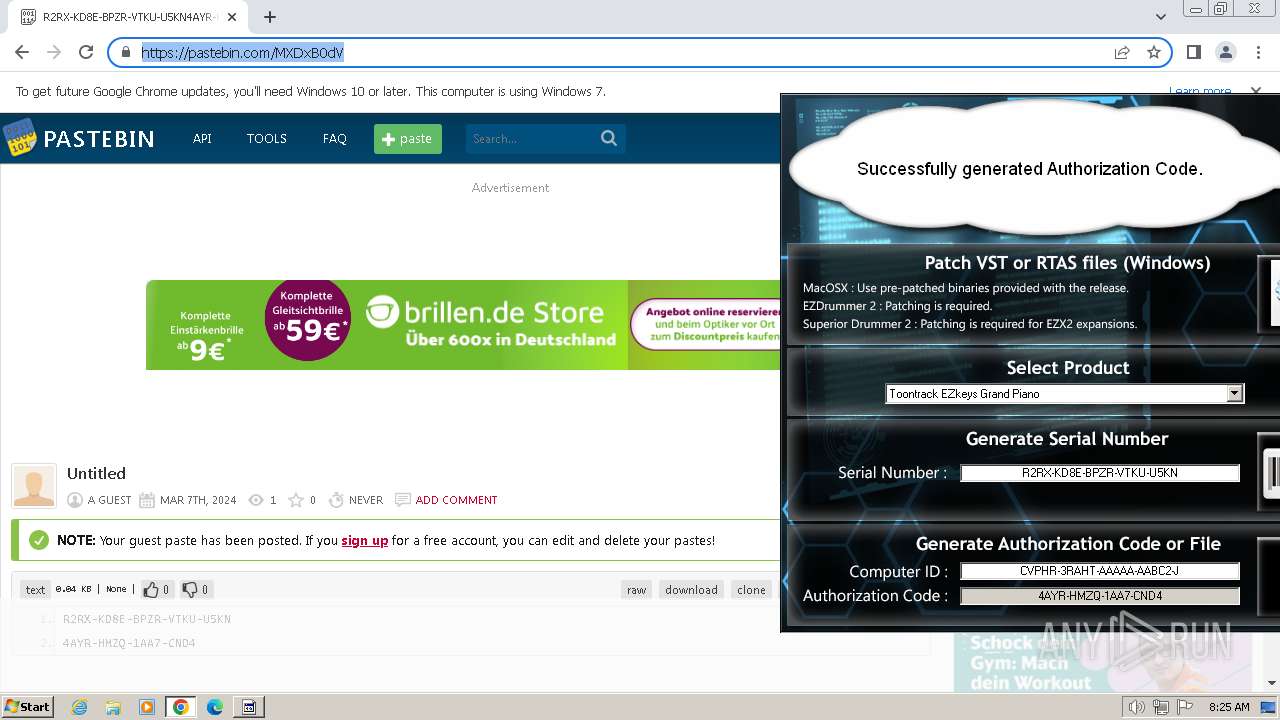
Task: Open the API menu on Pastebin
Action: point(202,138)
